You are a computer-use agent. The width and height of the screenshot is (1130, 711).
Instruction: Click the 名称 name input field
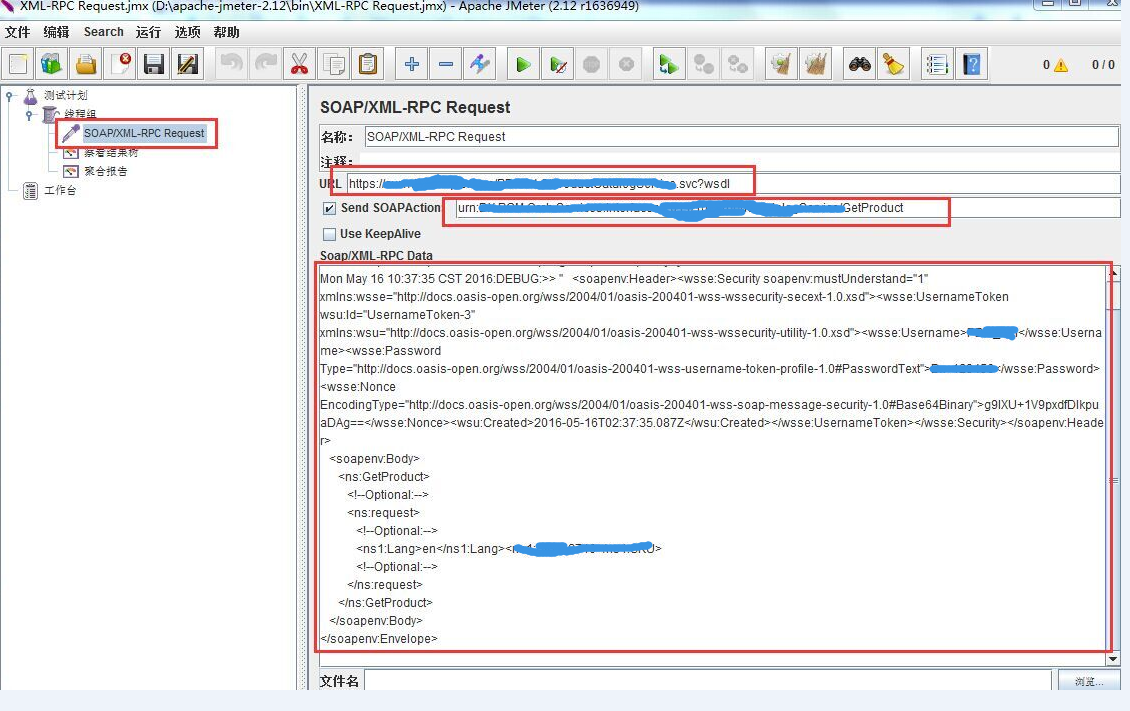742,137
